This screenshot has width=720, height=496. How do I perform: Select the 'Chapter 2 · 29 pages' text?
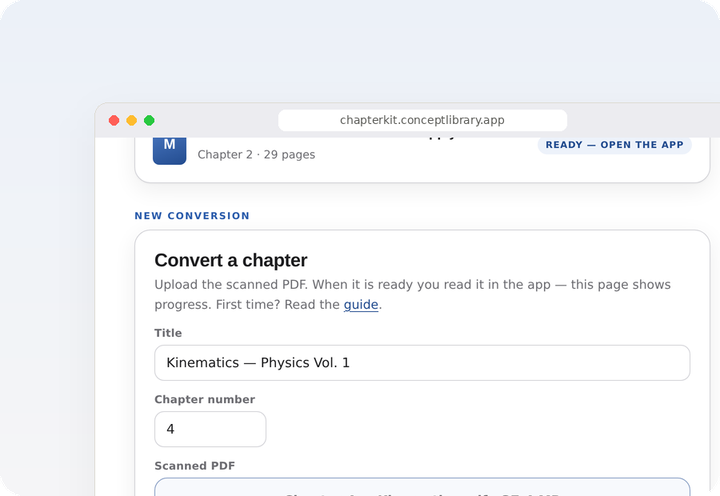tap(256, 155)
